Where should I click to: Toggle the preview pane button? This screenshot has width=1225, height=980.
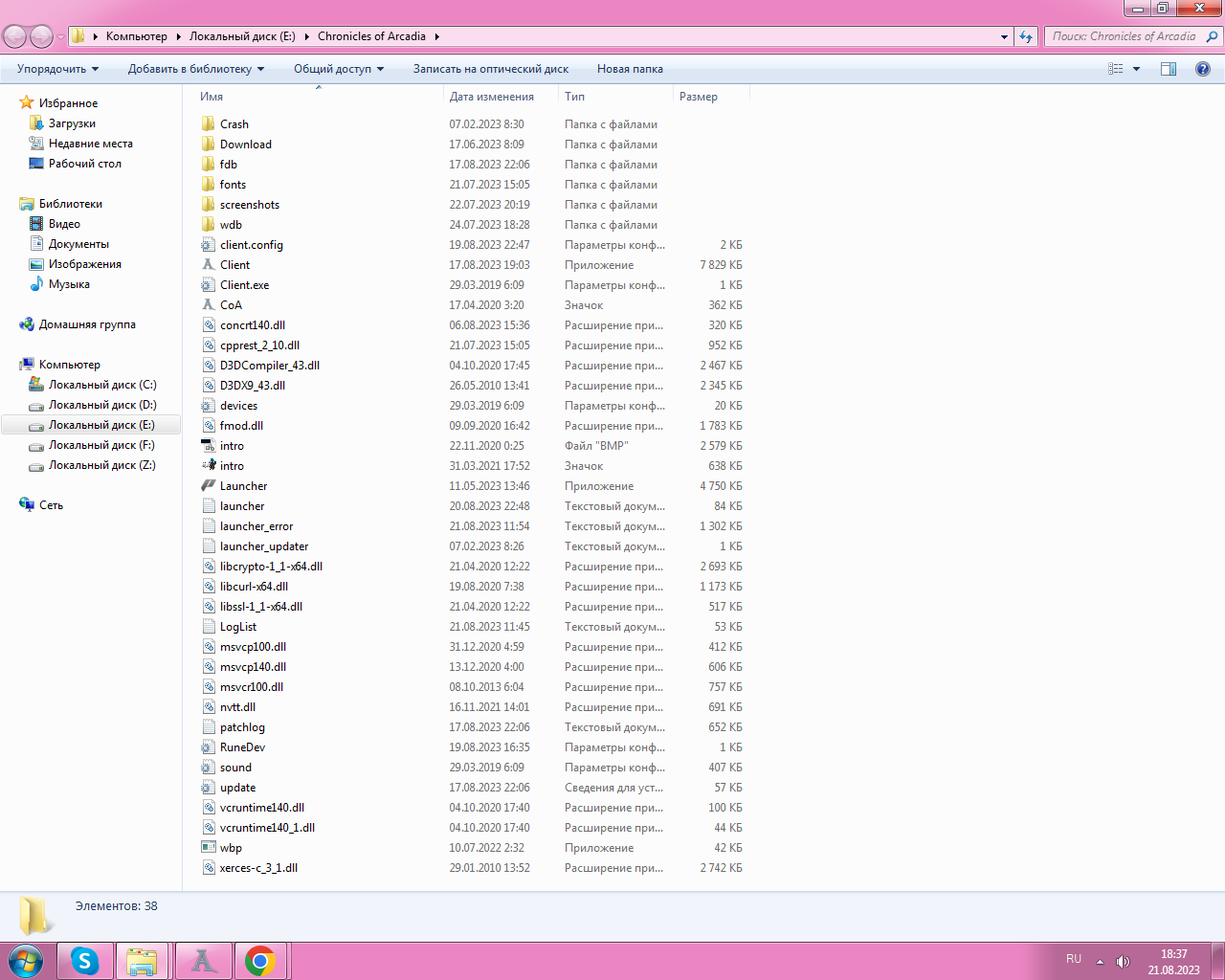click(1169, 69)
